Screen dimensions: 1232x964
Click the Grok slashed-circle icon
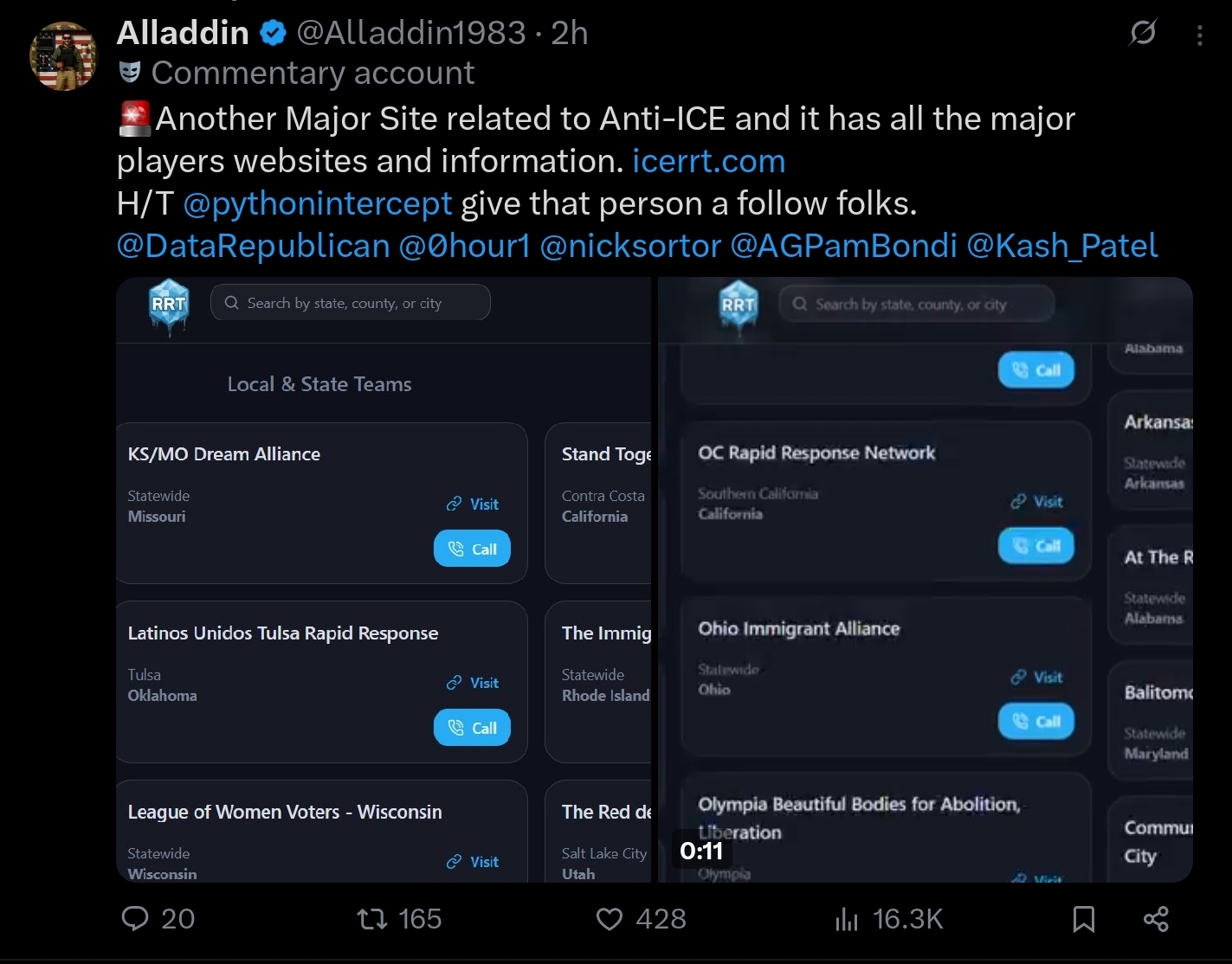[x=1143, y=34]
